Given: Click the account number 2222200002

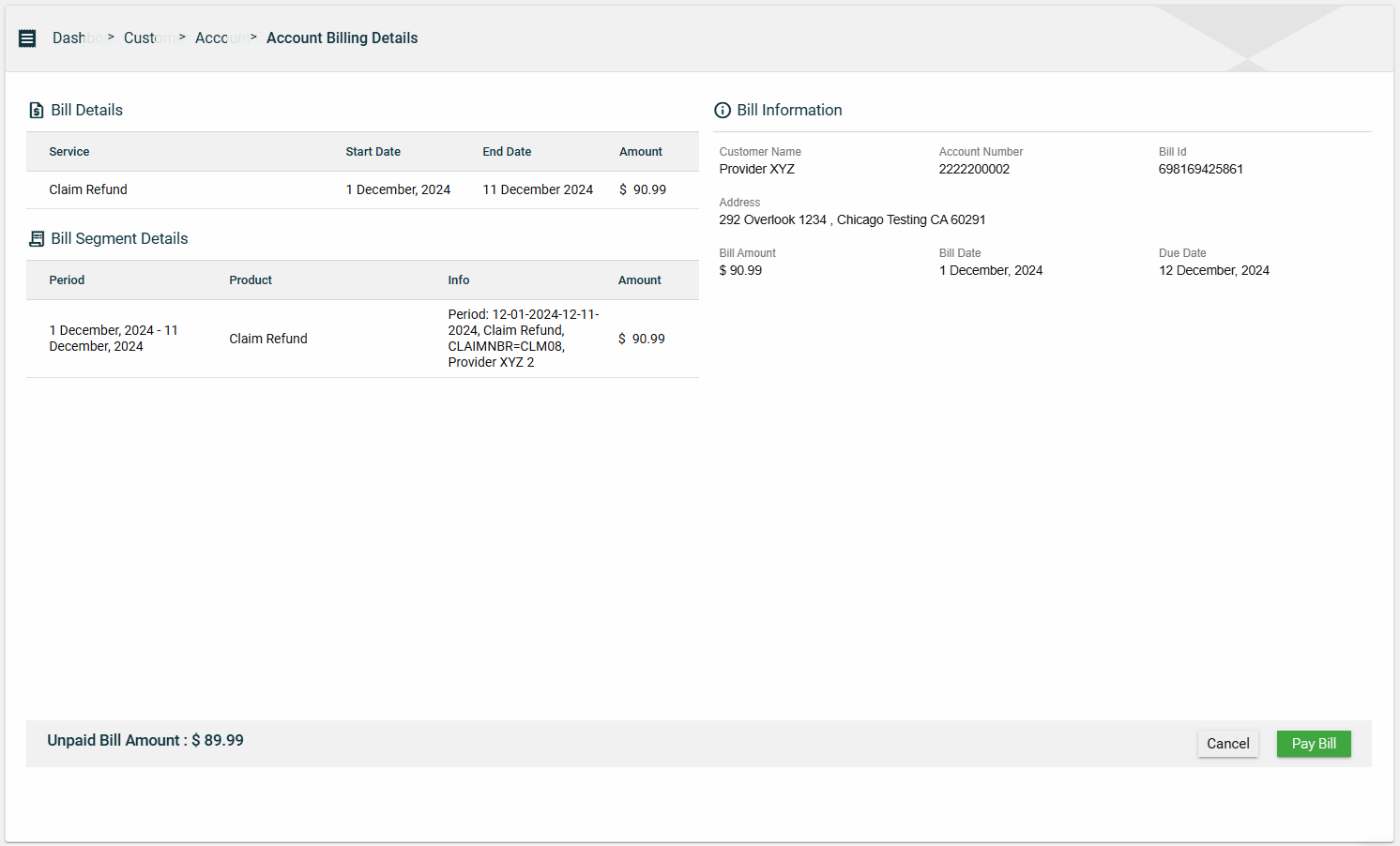Looking at the screenshot, I should tap(974, 170).
